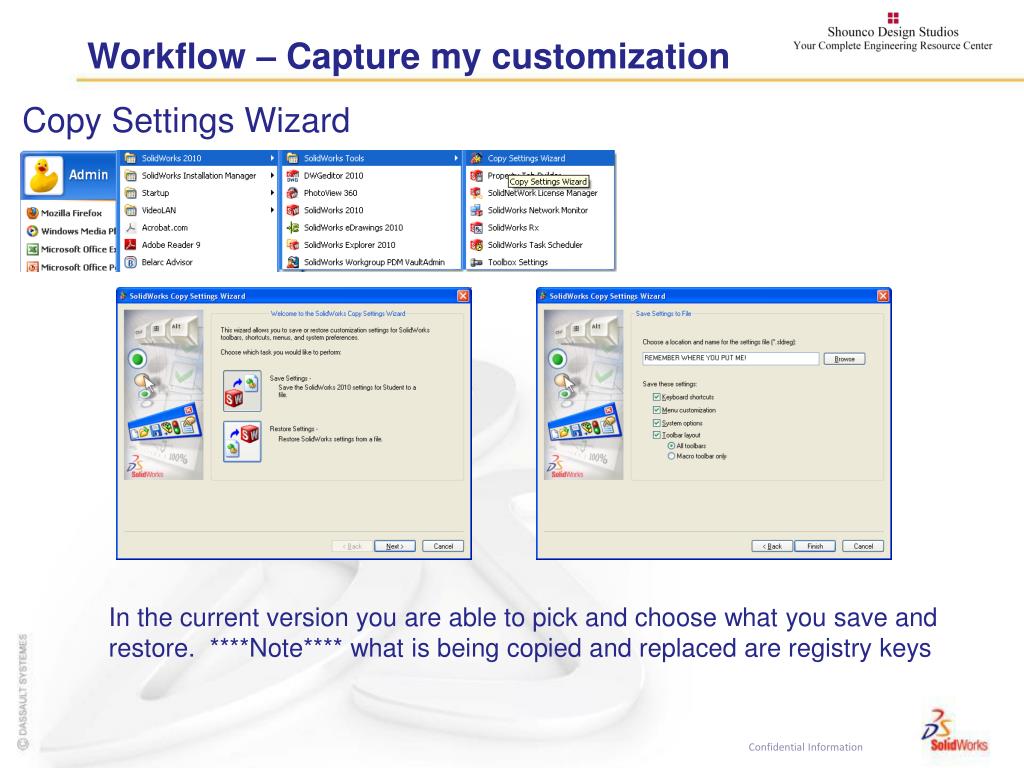Select the All toolbars radio button
The height and width of the screenshot is (768, 1024).
671,446
